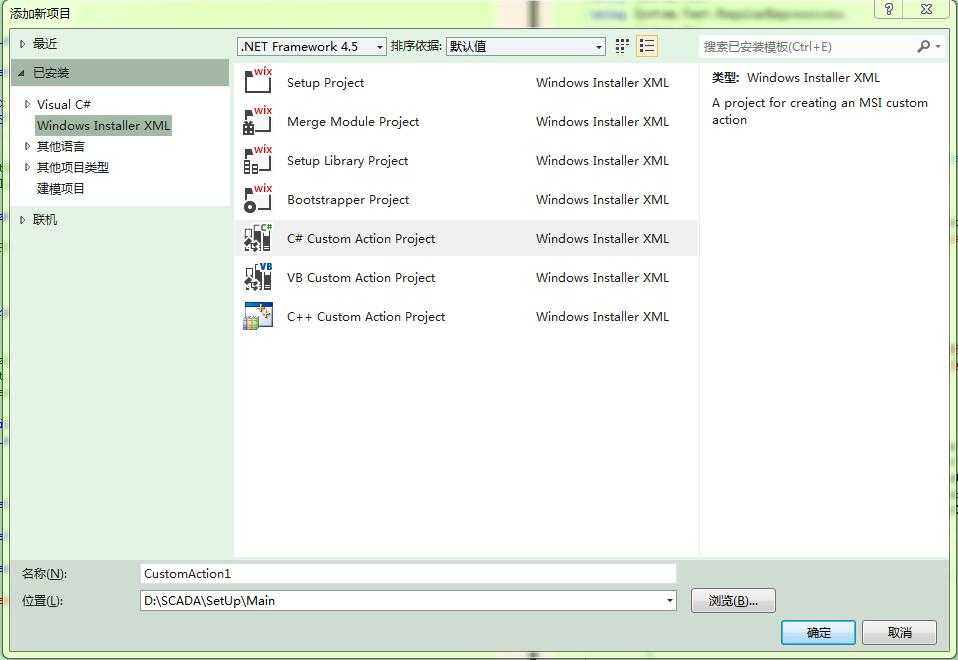Viewport: 958px width, 660px height.
Task: Click Windows Installer XML type in C++ Custom Action row
Action: [x=602, y=317]
